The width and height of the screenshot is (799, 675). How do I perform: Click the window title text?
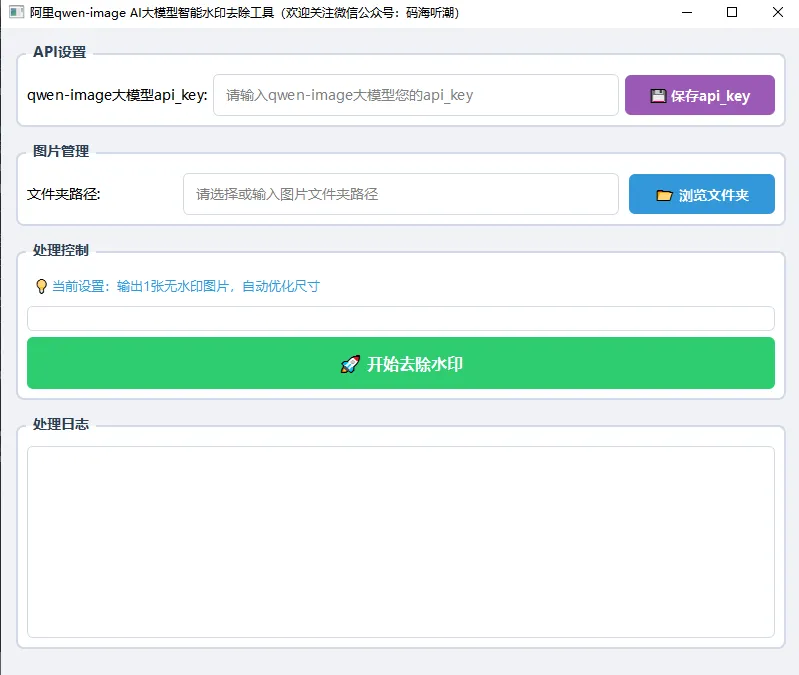point(245,12)
